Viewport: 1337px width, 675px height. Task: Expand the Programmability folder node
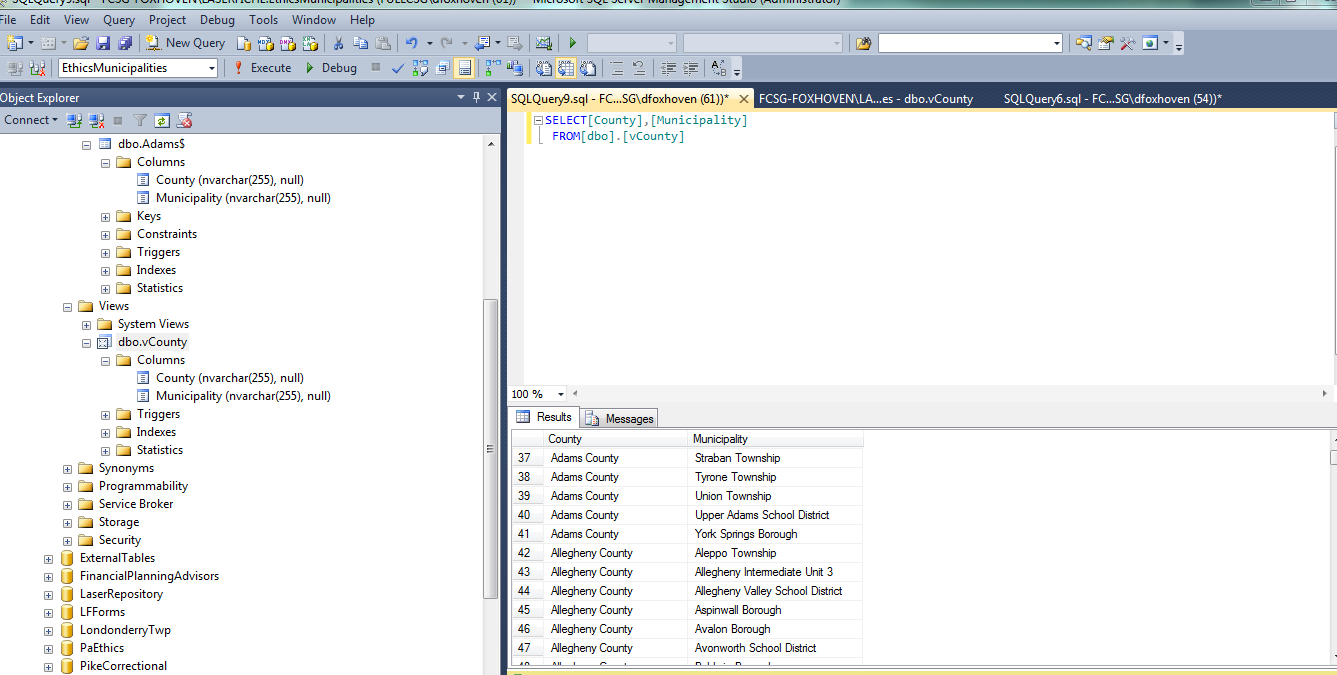coord(68,486)
